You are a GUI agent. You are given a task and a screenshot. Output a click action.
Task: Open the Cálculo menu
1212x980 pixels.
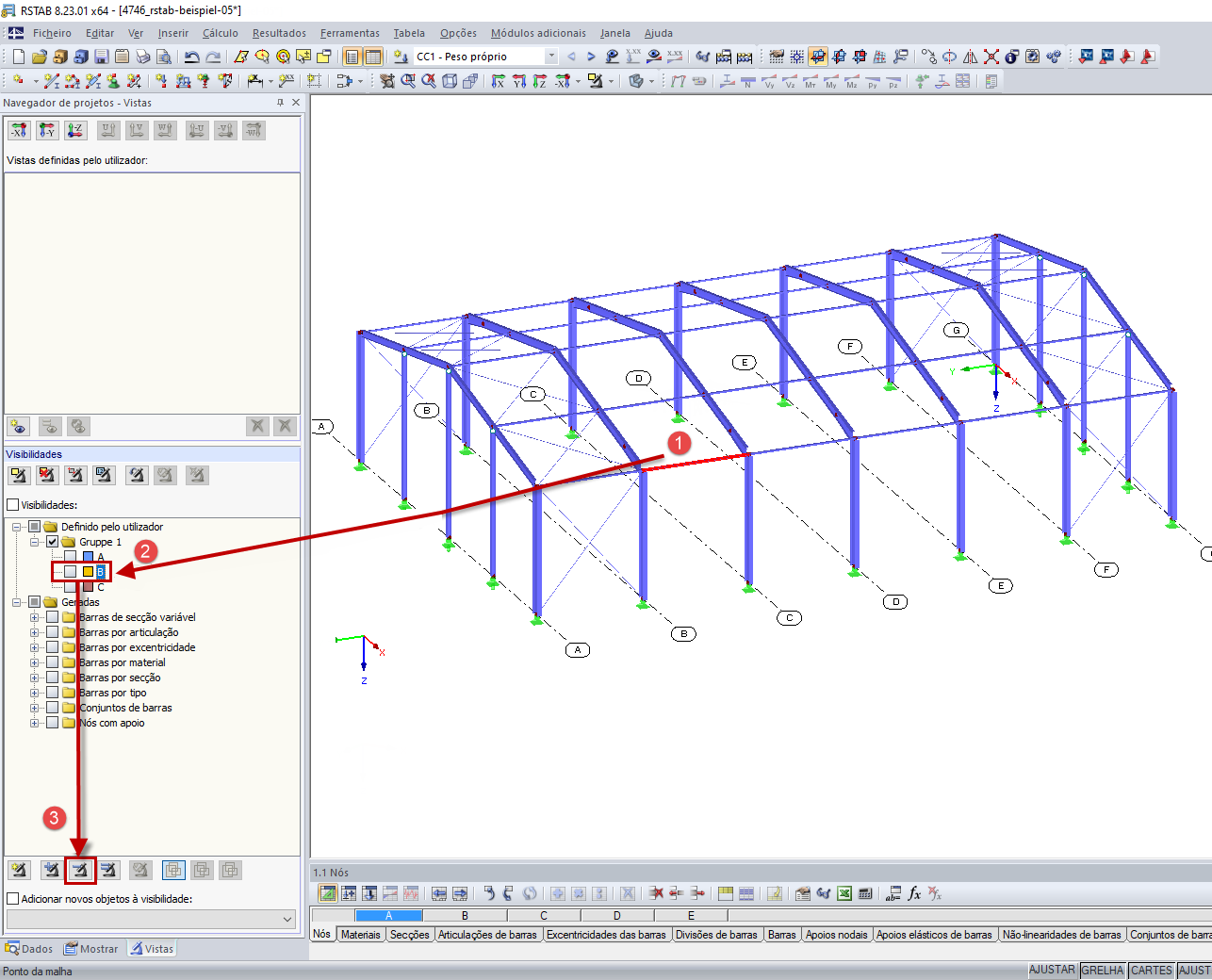[221, 33]
